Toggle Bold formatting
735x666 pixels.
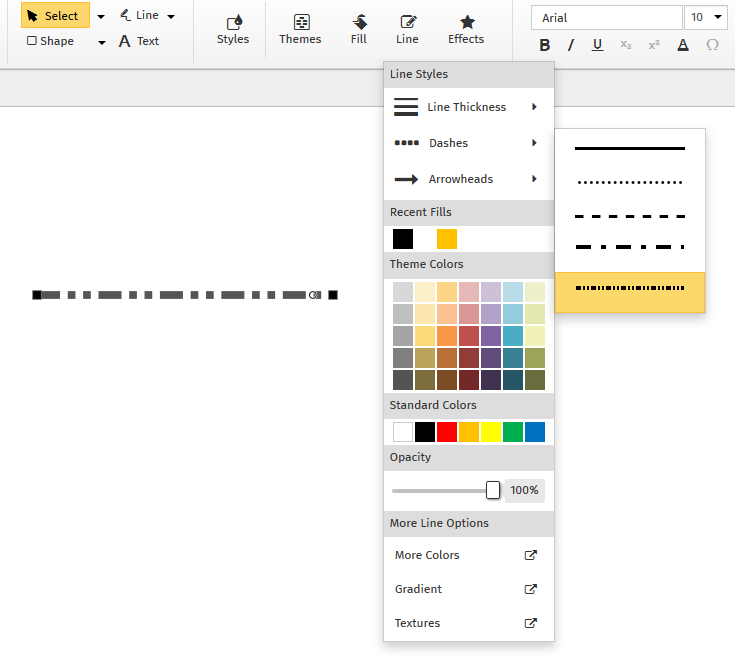pyautogui.click(x=545, y=45)
